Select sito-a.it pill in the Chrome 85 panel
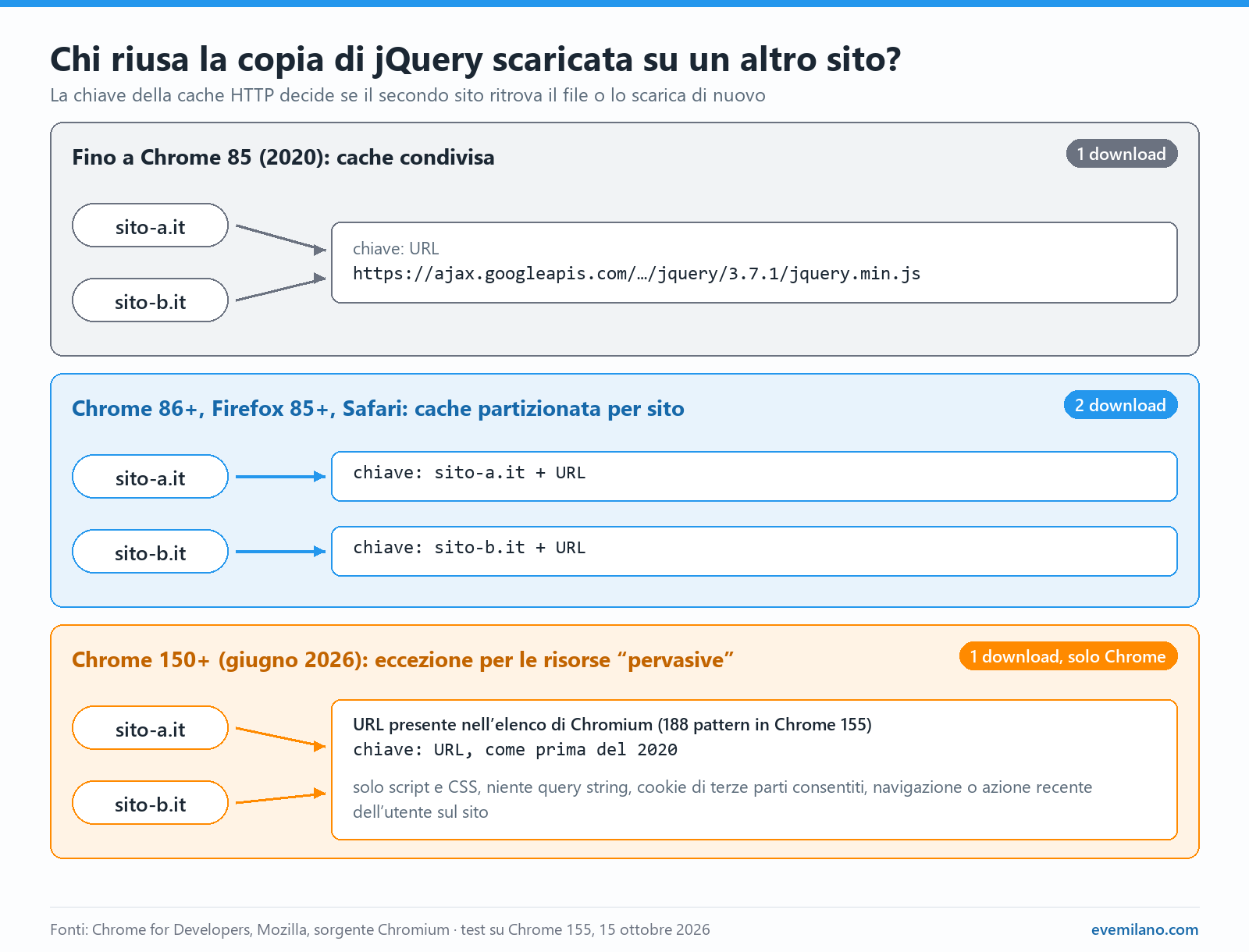Viewport: 1249px width, 952px height. coord(150,226)
